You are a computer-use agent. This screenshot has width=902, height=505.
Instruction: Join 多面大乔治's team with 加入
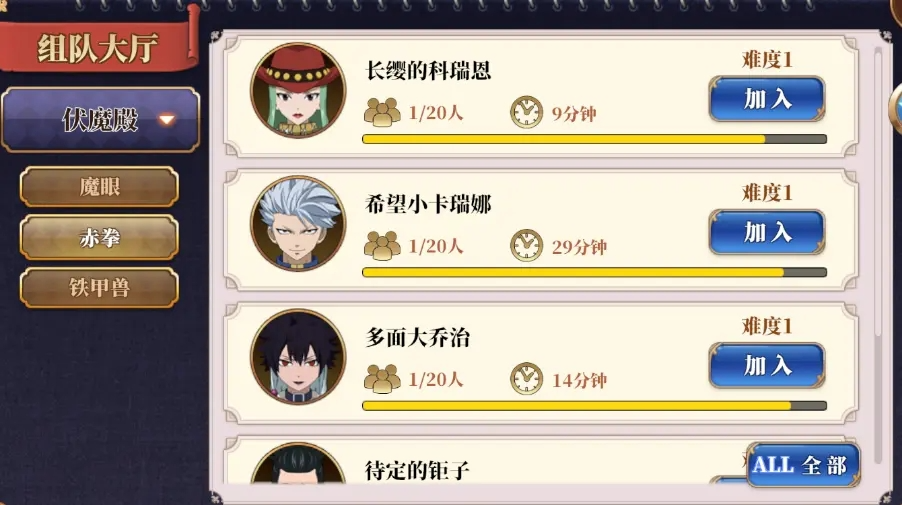pyautogui.click(x=767, y=366)
